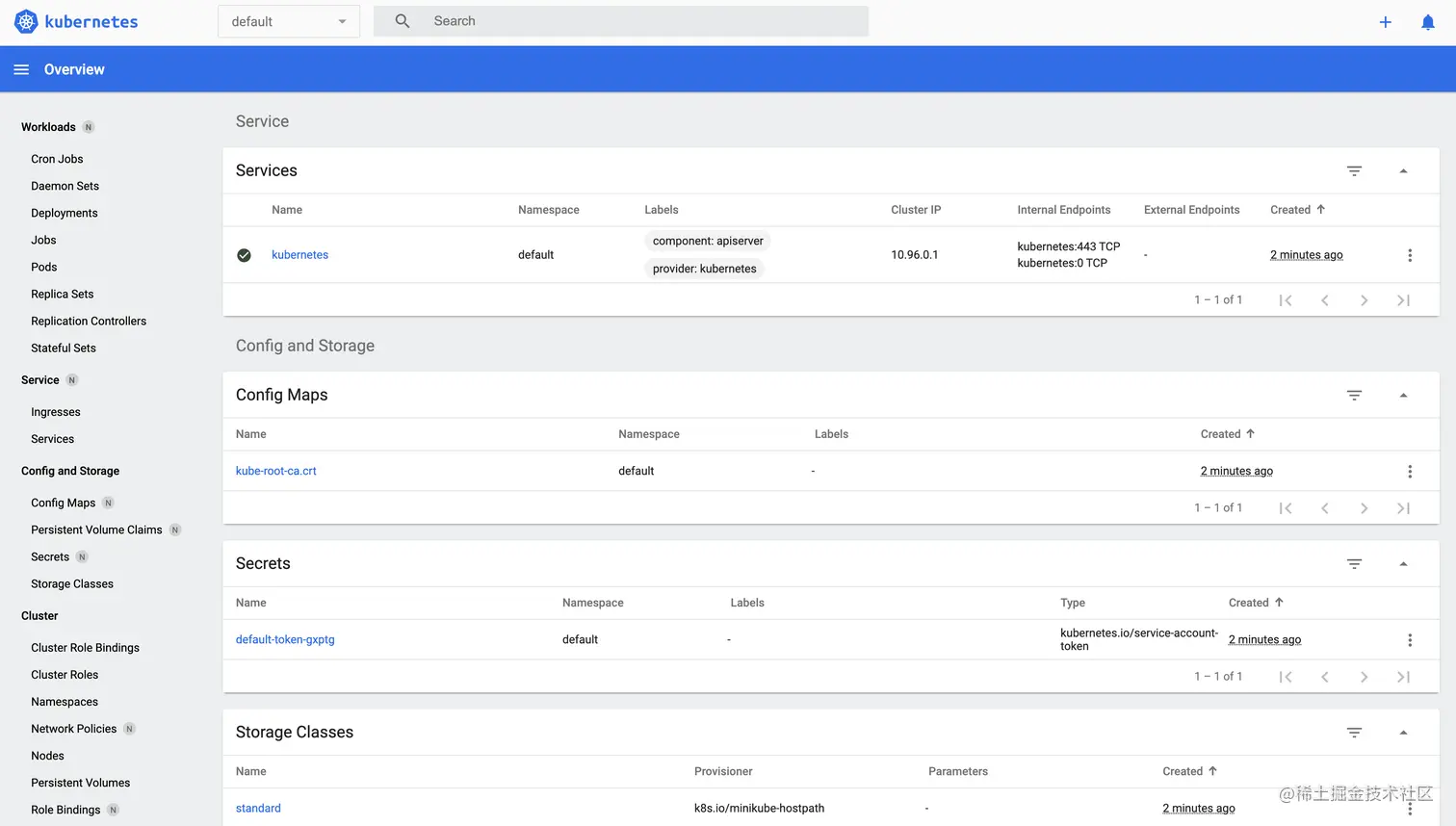
Task: Go to previous page in Services pagination
Action: click(1325, 300)
